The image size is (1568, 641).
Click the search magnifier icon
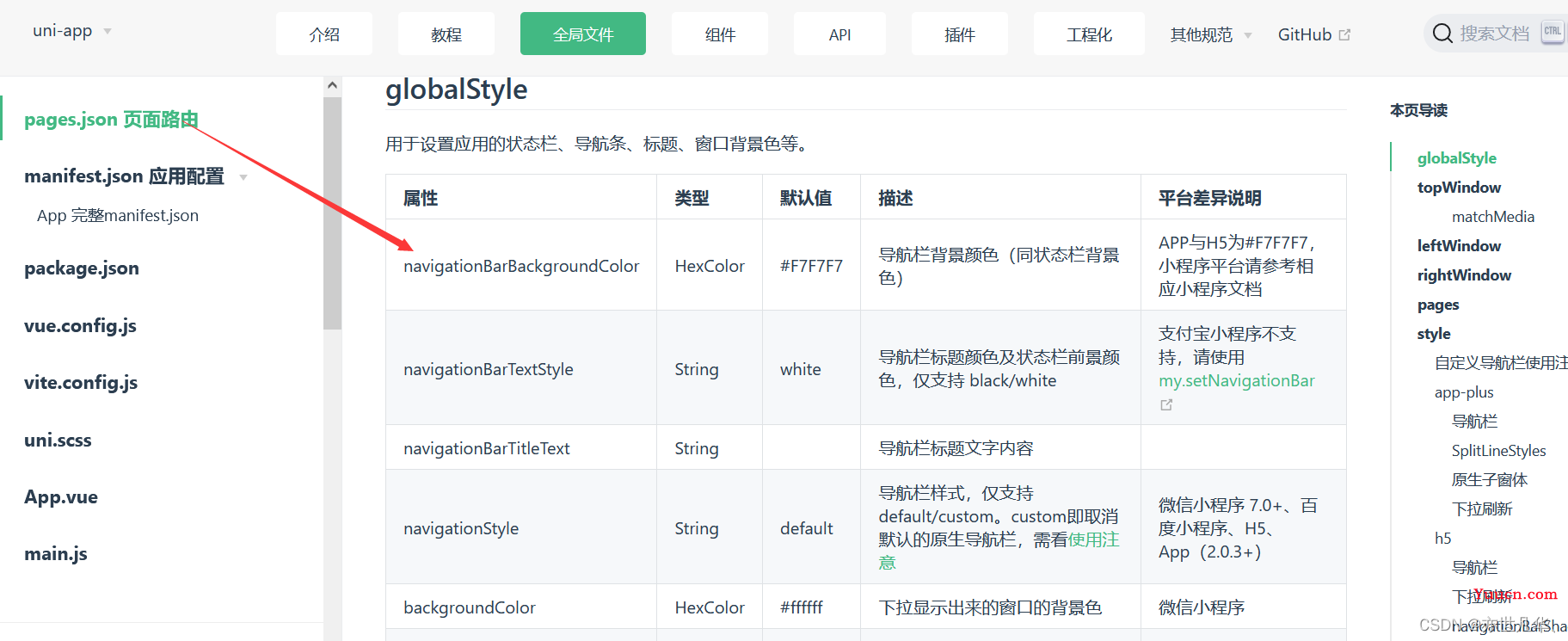tap(1442, 34)
